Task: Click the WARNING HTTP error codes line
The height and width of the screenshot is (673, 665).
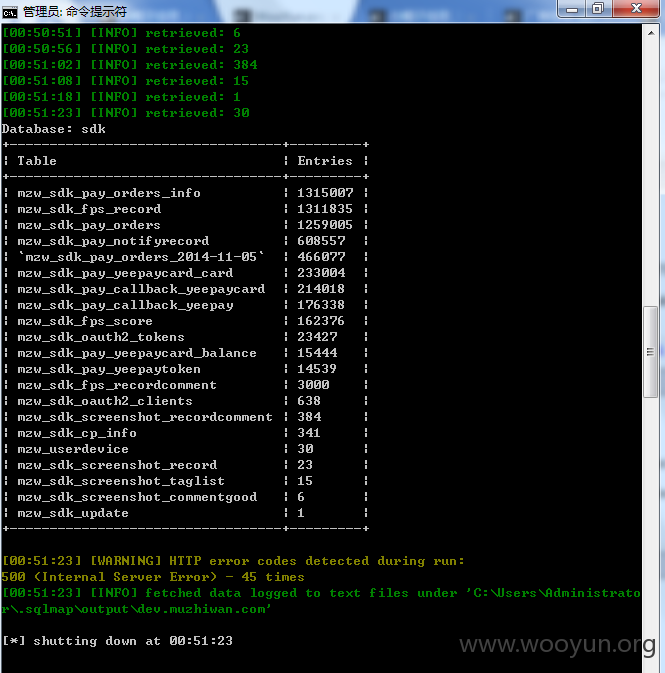Action: (233, 561)
